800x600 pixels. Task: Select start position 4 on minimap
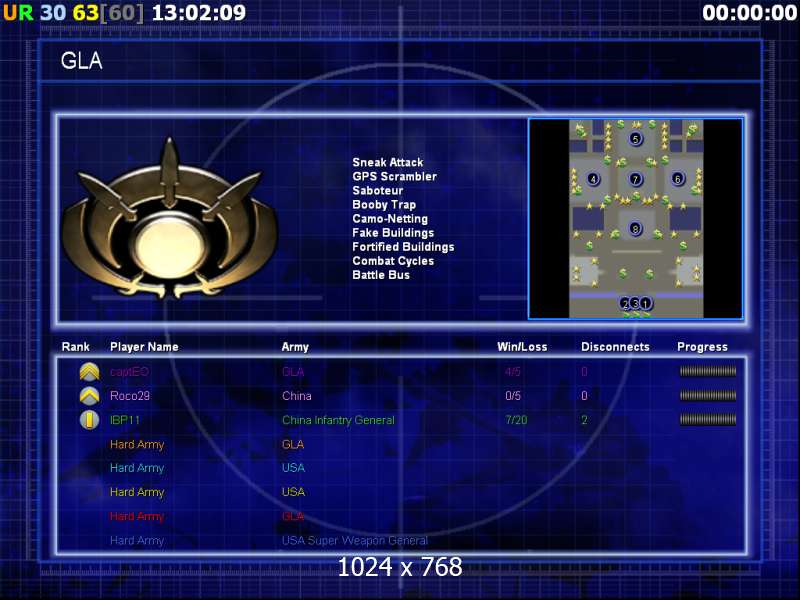[x=593, y=179]
